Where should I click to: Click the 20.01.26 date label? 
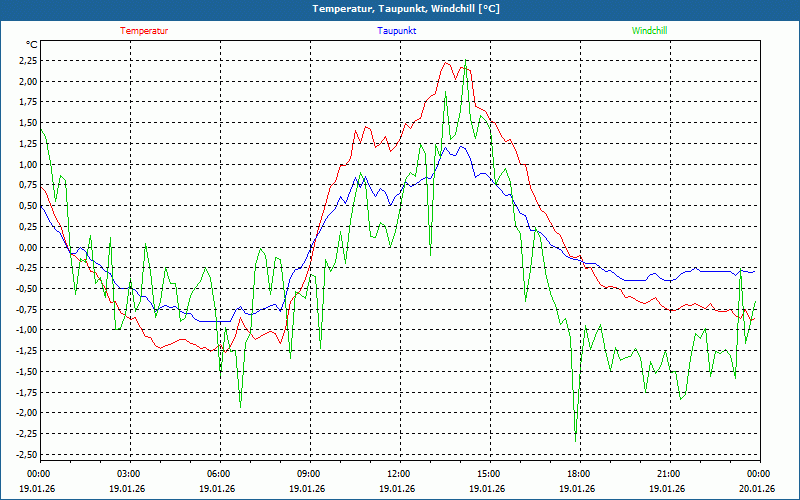tap(757, 489)
